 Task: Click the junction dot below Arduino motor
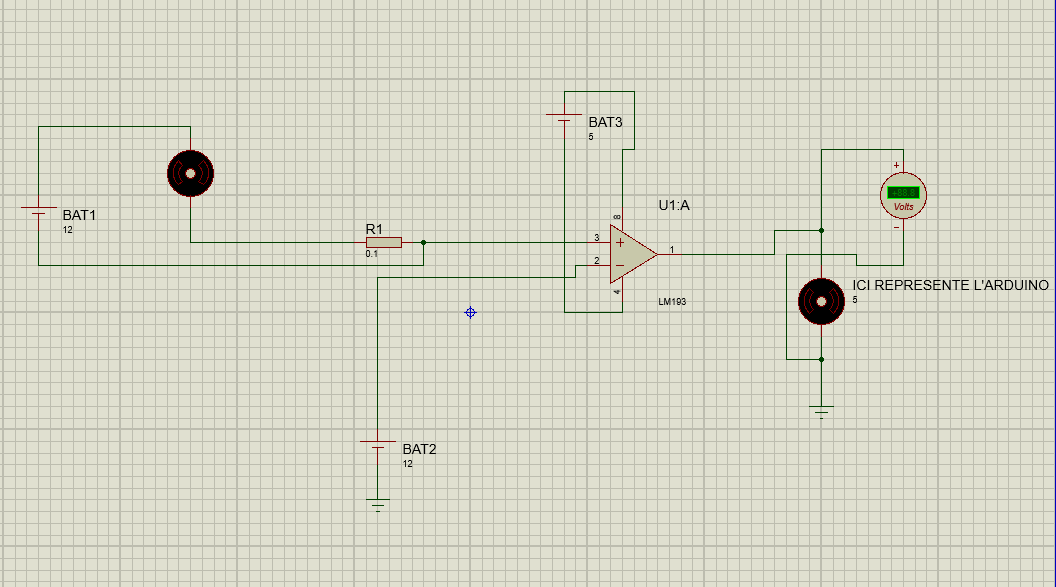(x=821, y=359)
